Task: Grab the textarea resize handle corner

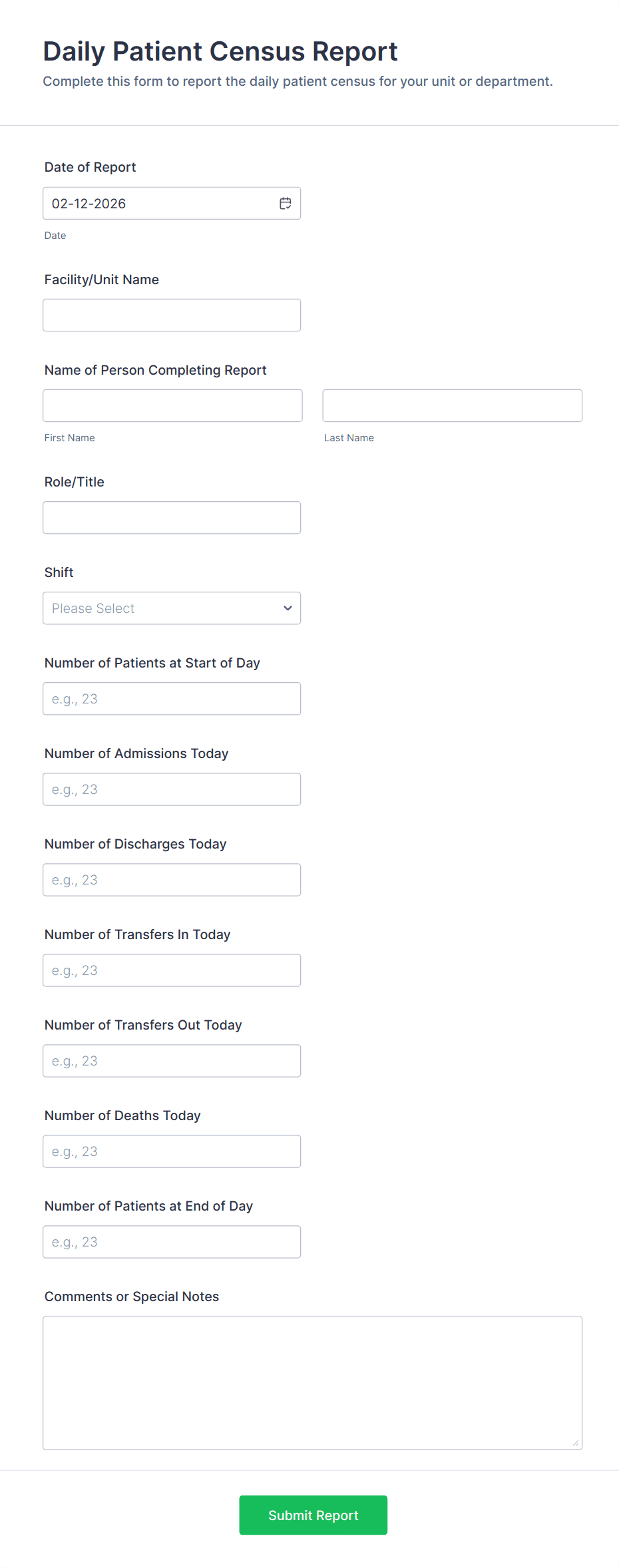Action: tap(576, 1443)
